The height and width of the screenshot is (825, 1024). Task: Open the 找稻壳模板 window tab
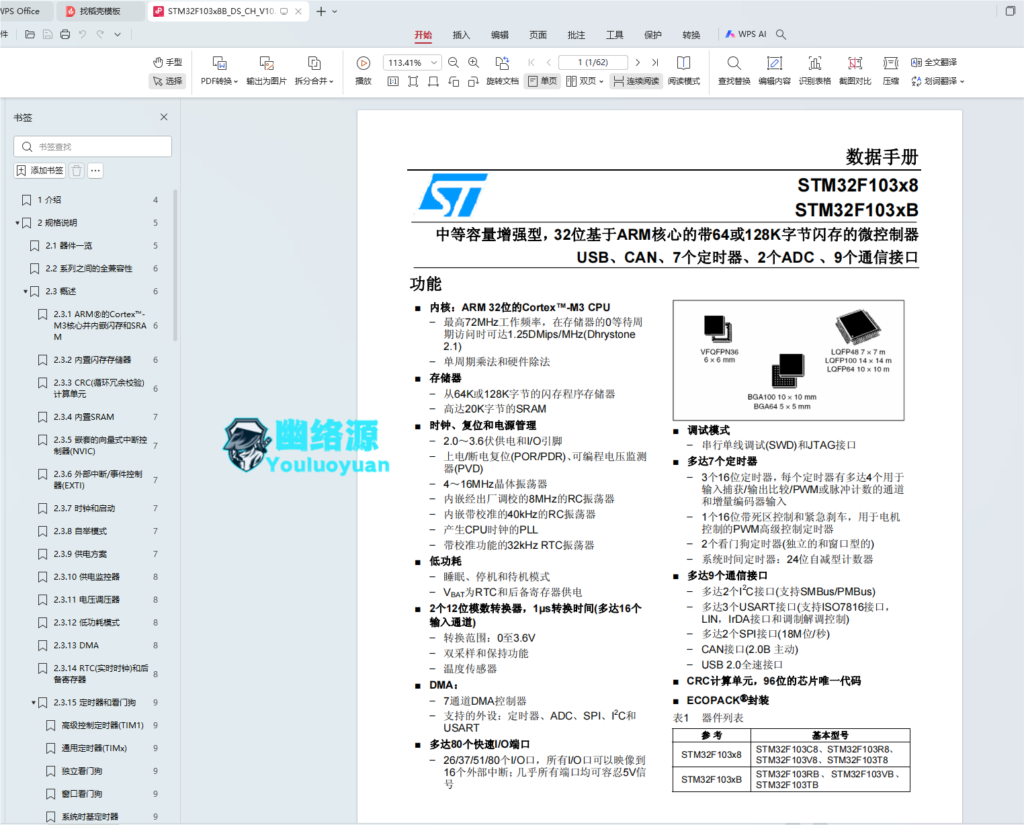click(103, 11)
